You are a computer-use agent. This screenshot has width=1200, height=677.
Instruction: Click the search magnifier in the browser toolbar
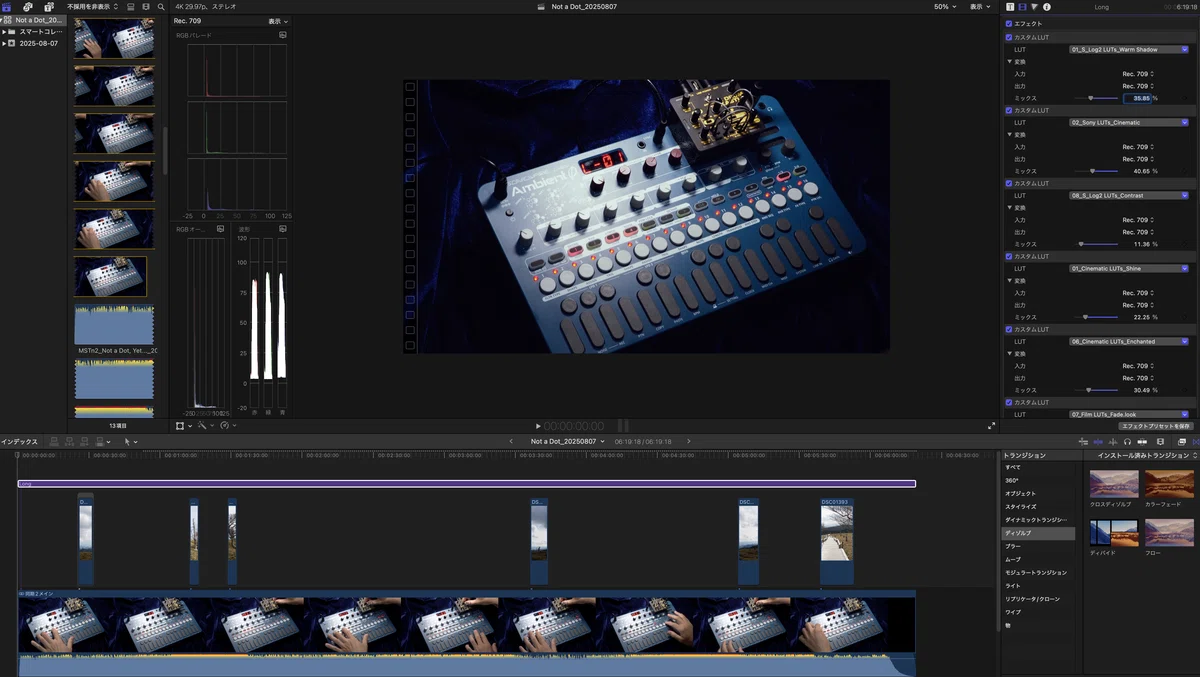161,7
